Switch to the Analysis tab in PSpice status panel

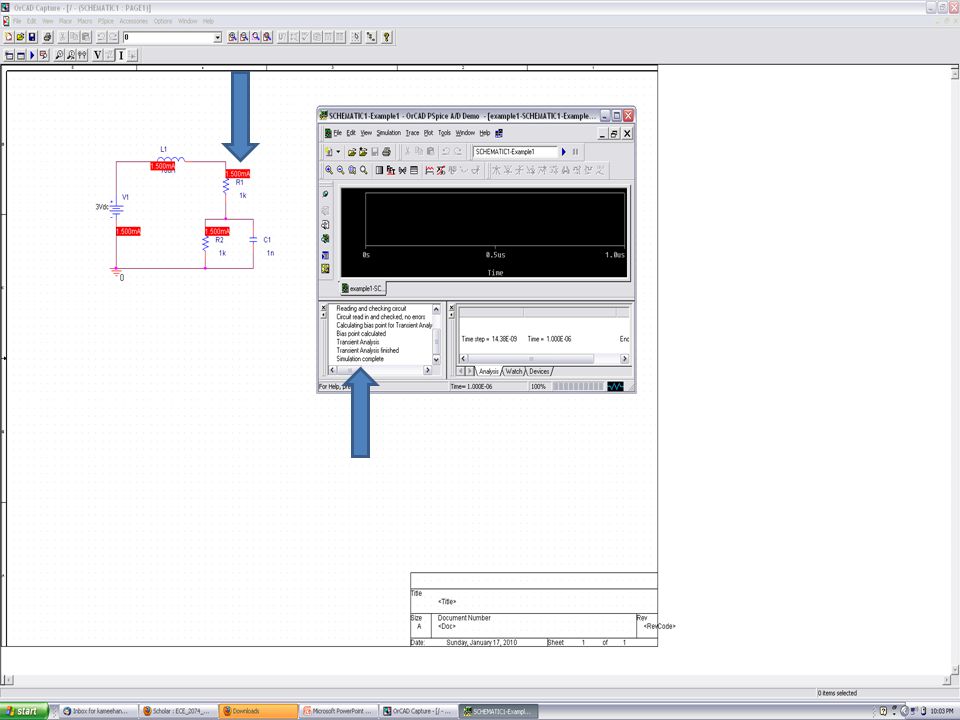click(489, 372)
